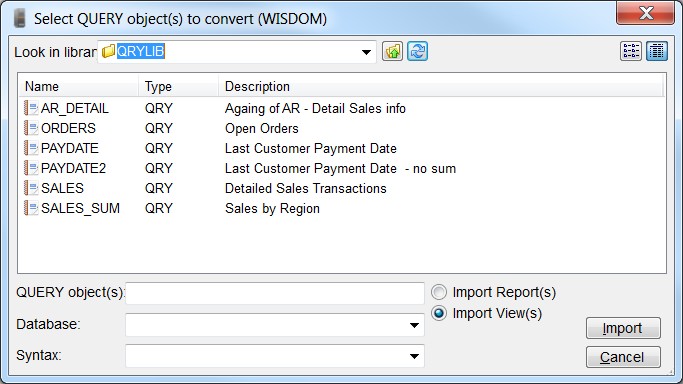The height and width of the screenshot is (384, 683).
Task: Click the SALES_SUM query icon
Action: [31, 208]
